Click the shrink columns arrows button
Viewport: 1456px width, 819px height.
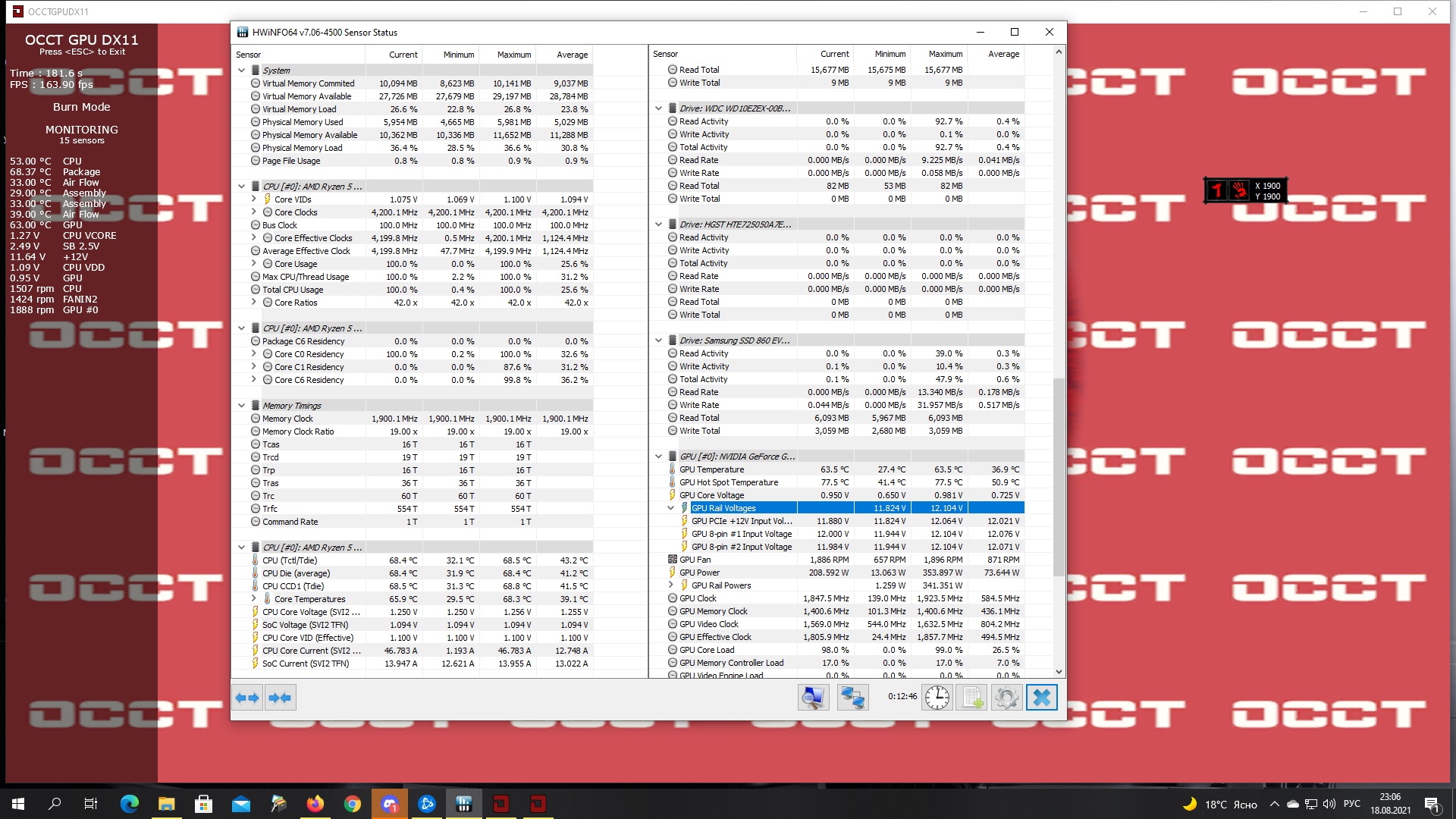pos(280,698)
